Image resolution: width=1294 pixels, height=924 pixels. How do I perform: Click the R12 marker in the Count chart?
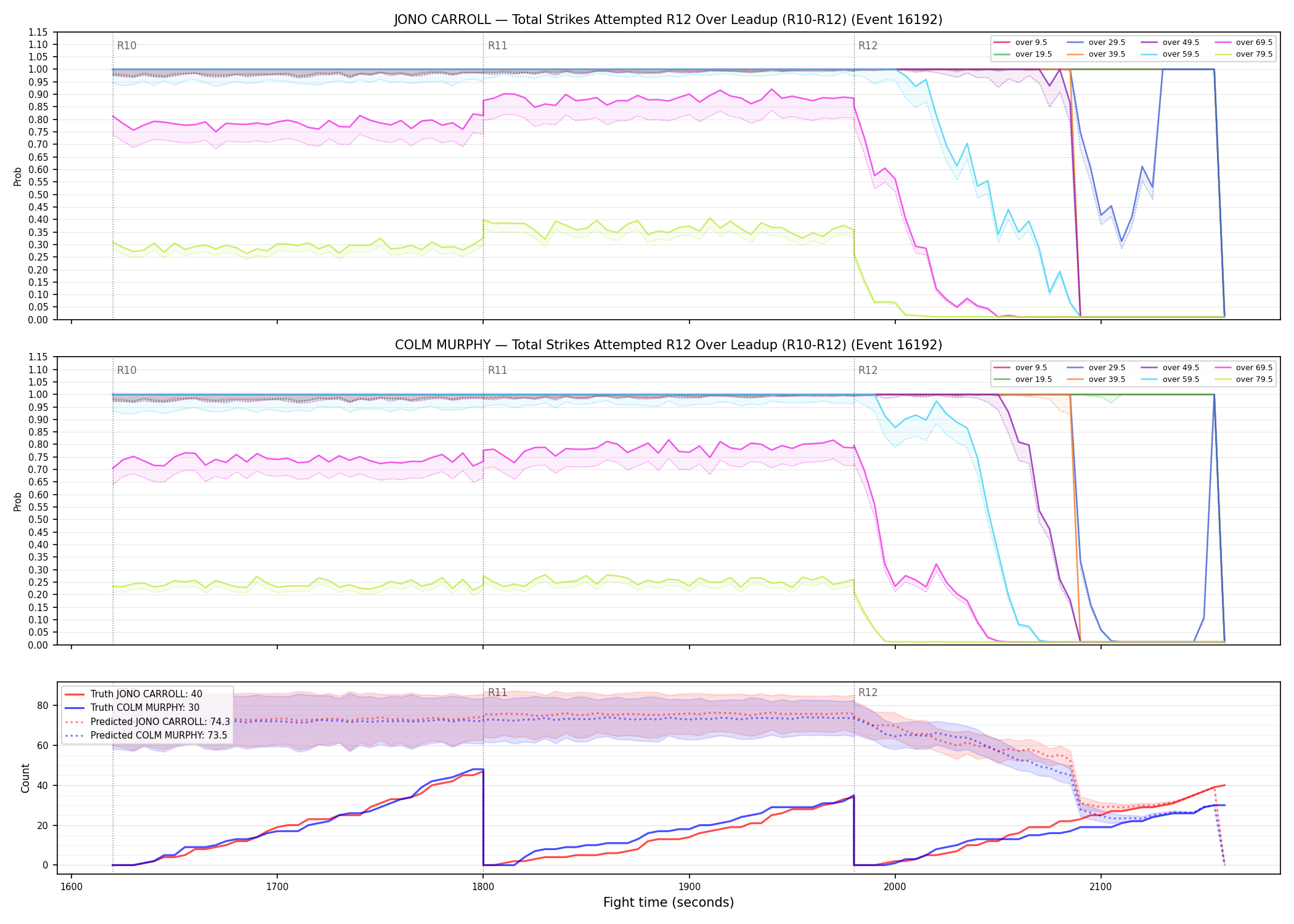pyautogui.click(x=868, y=692)
